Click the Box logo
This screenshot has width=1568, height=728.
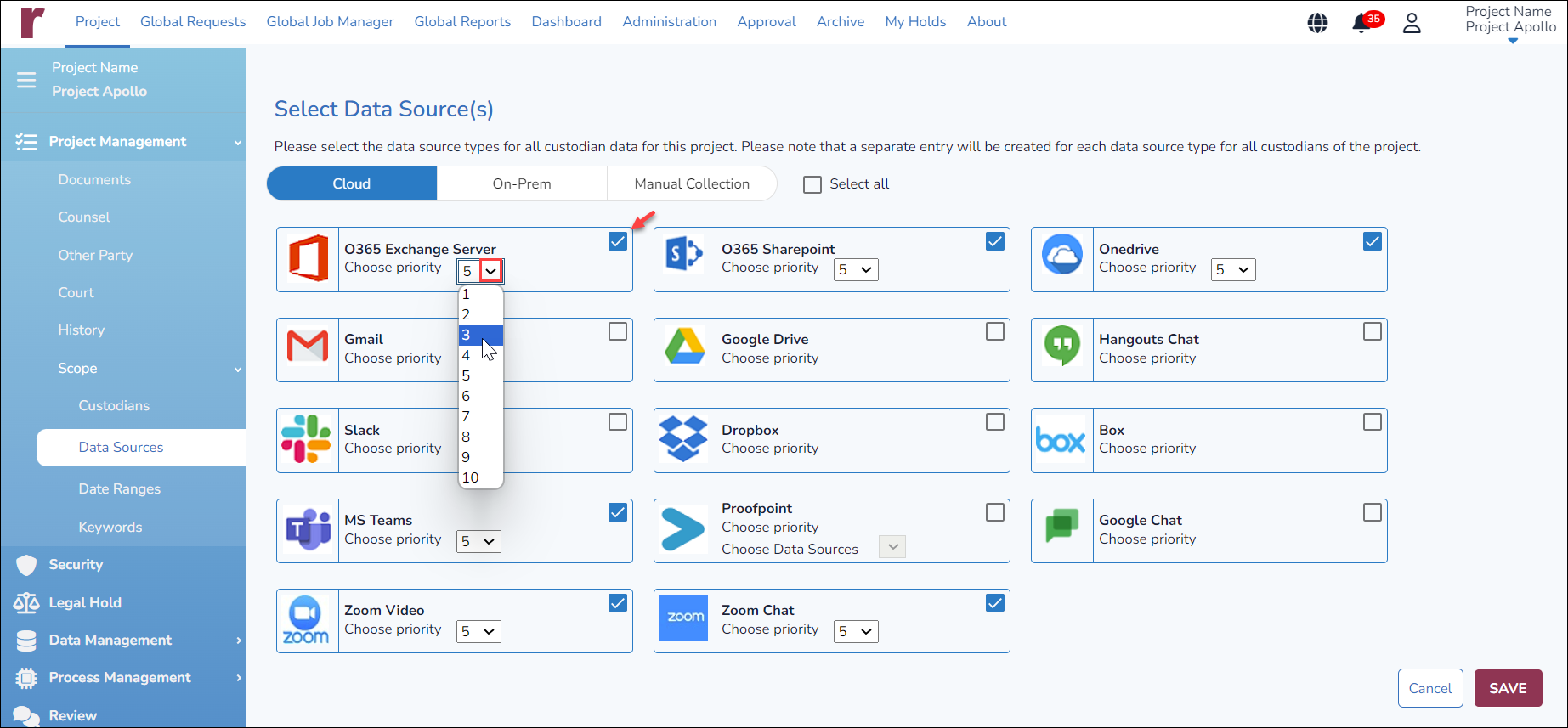1061,441
